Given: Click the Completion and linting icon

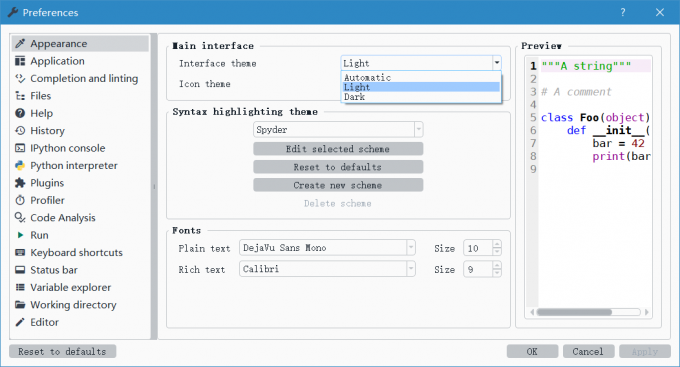Looking at the screenshot, I should coord(20,78).
